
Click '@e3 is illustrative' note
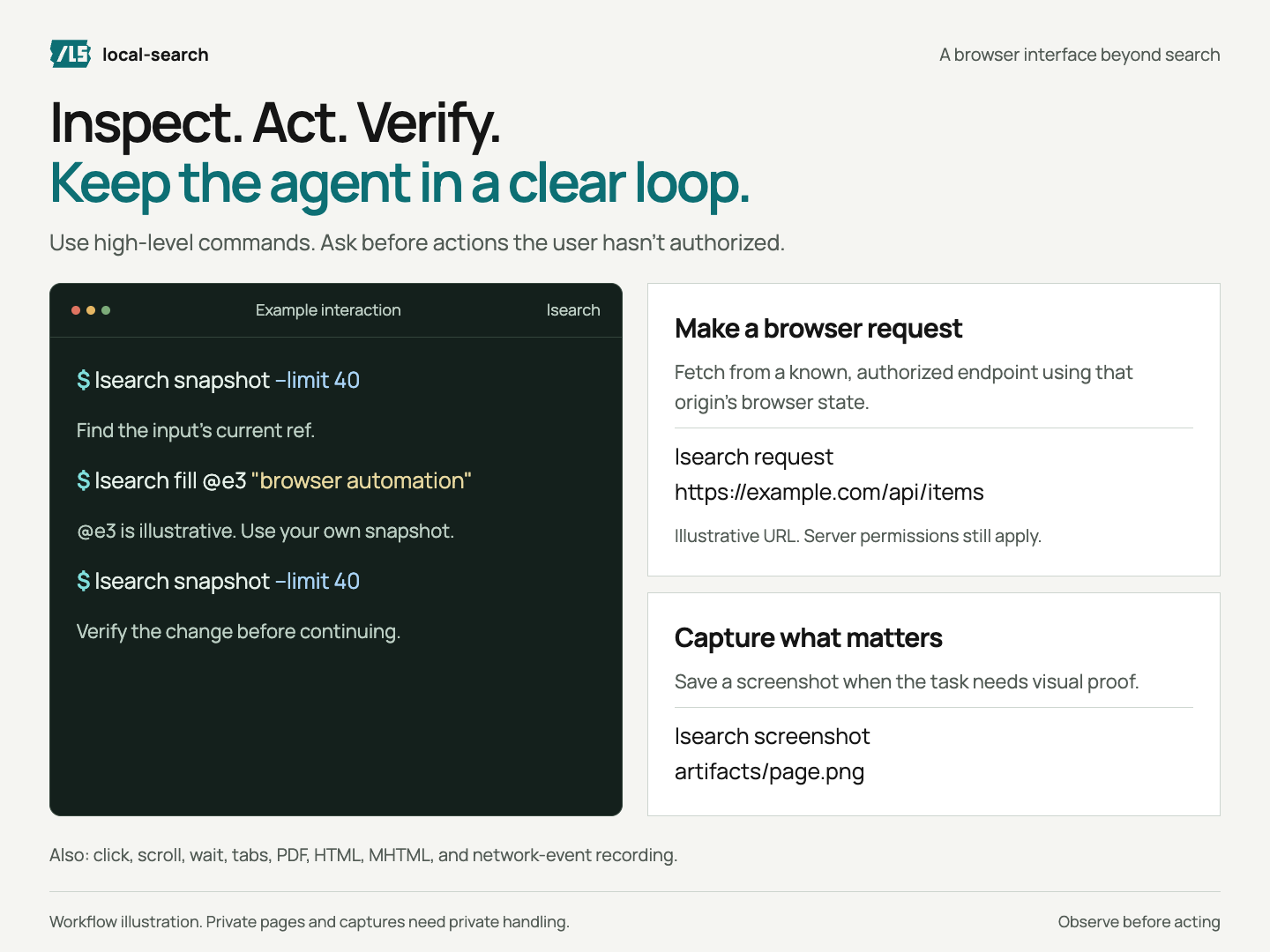point(265,531)
